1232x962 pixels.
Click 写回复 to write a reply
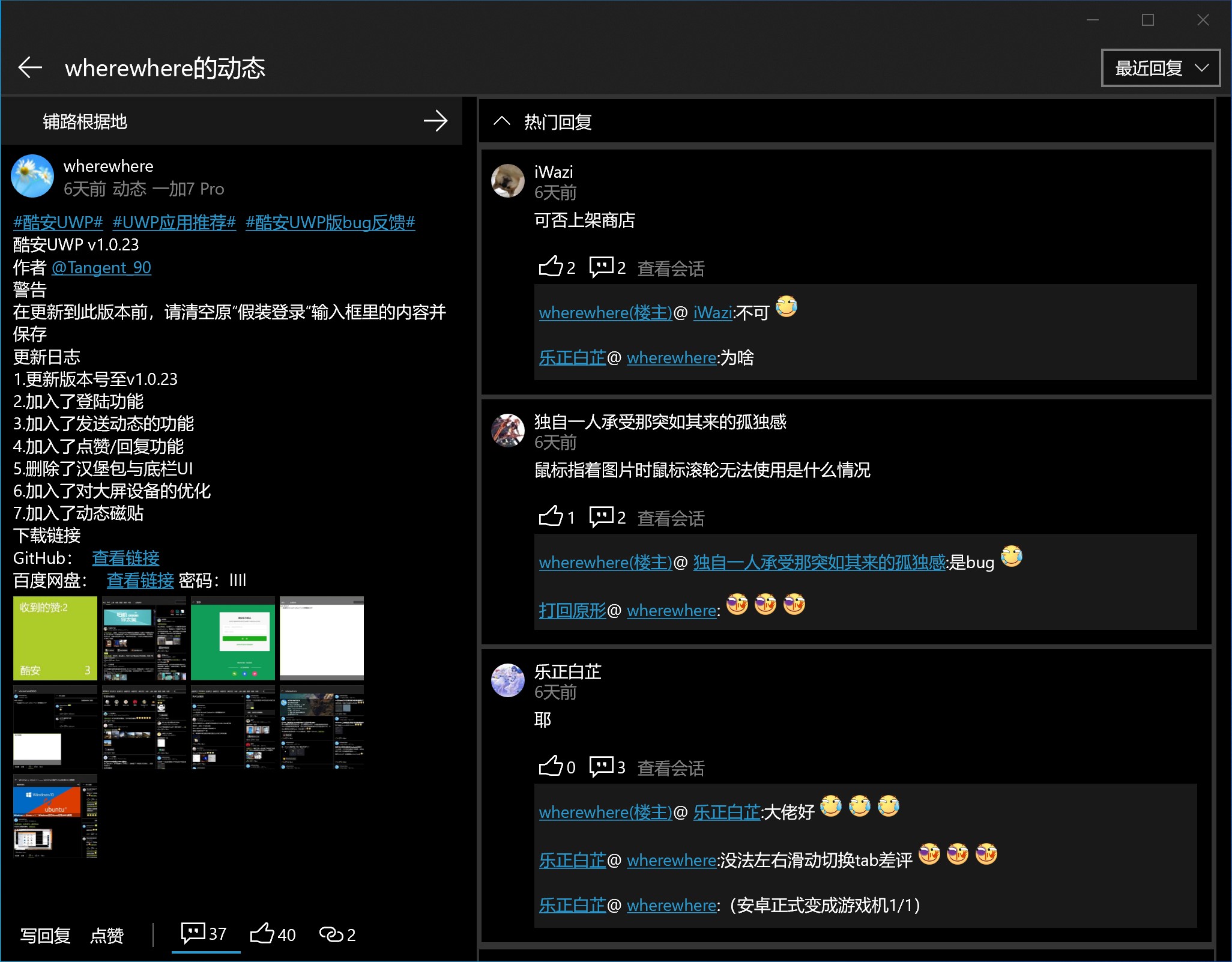coord(46,935)
